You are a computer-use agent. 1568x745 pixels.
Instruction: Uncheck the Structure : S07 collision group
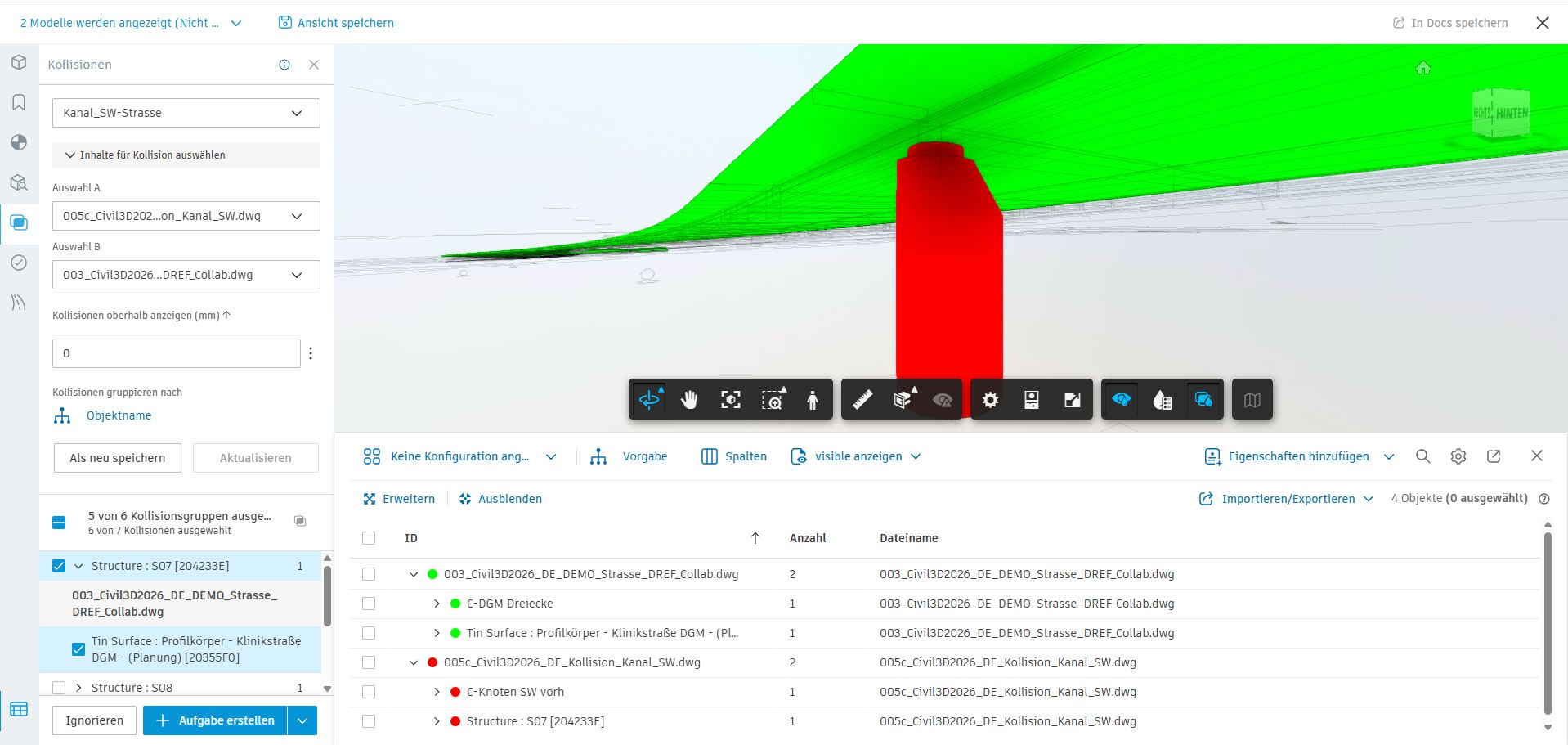(x=59, y=566)
